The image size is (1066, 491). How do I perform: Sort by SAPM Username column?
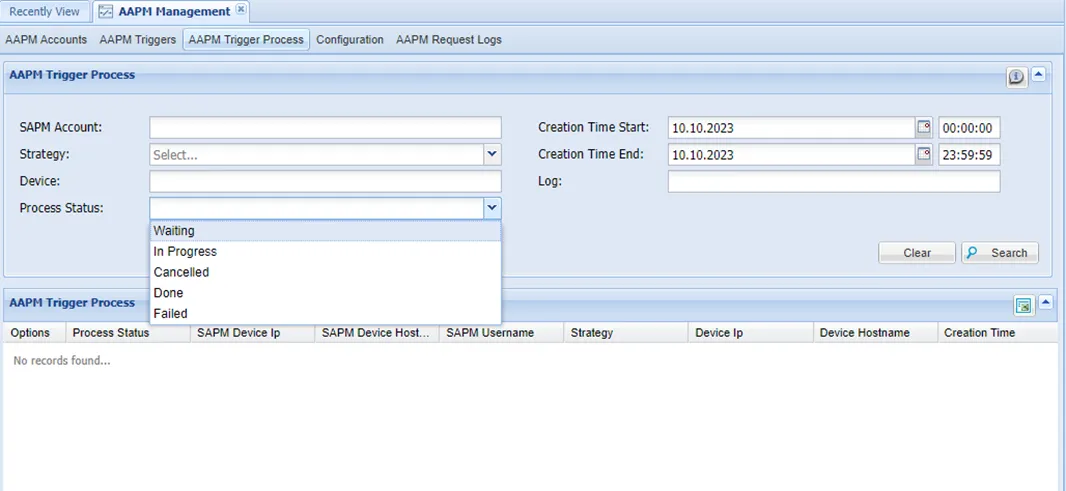pyautogui.click(x=501, y=333)
